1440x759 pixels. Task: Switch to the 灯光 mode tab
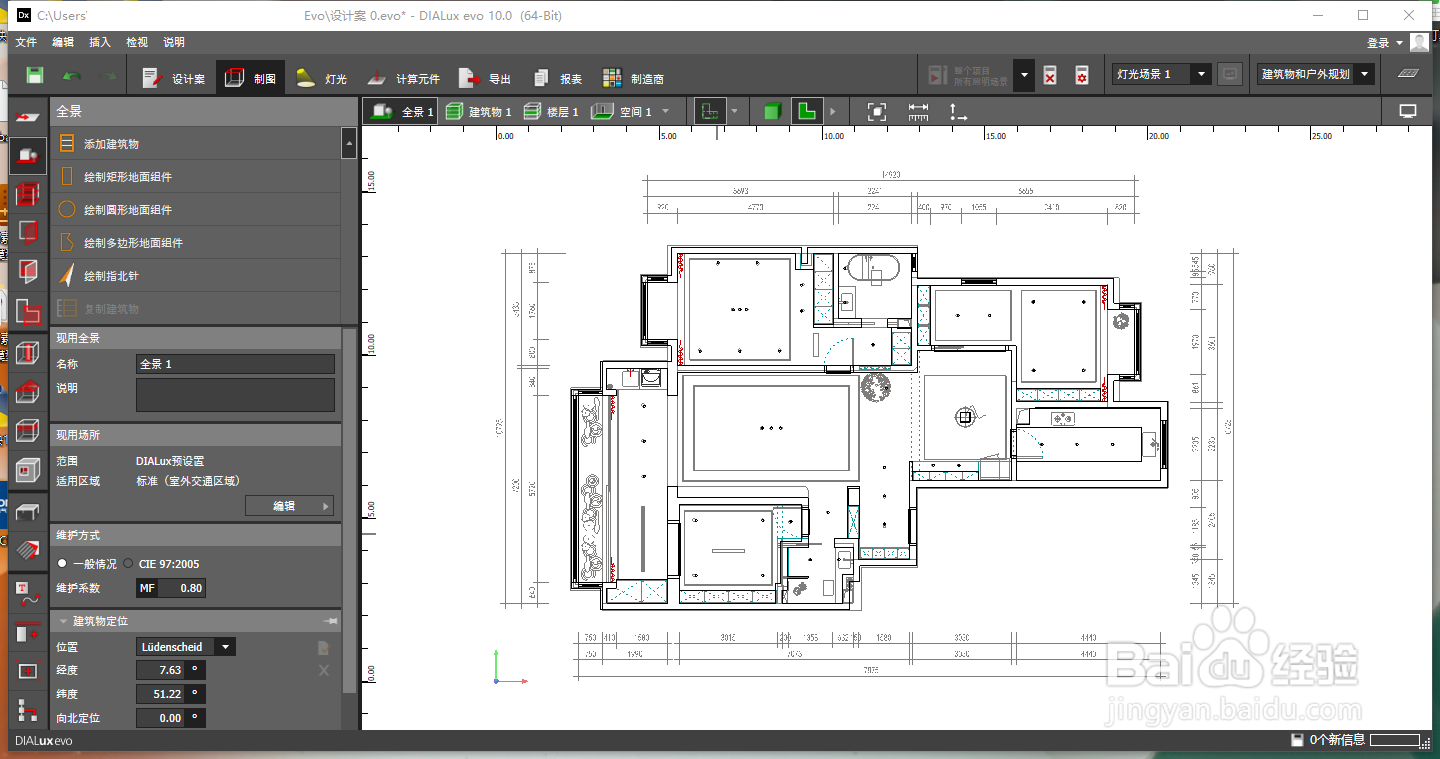[321, 78]
